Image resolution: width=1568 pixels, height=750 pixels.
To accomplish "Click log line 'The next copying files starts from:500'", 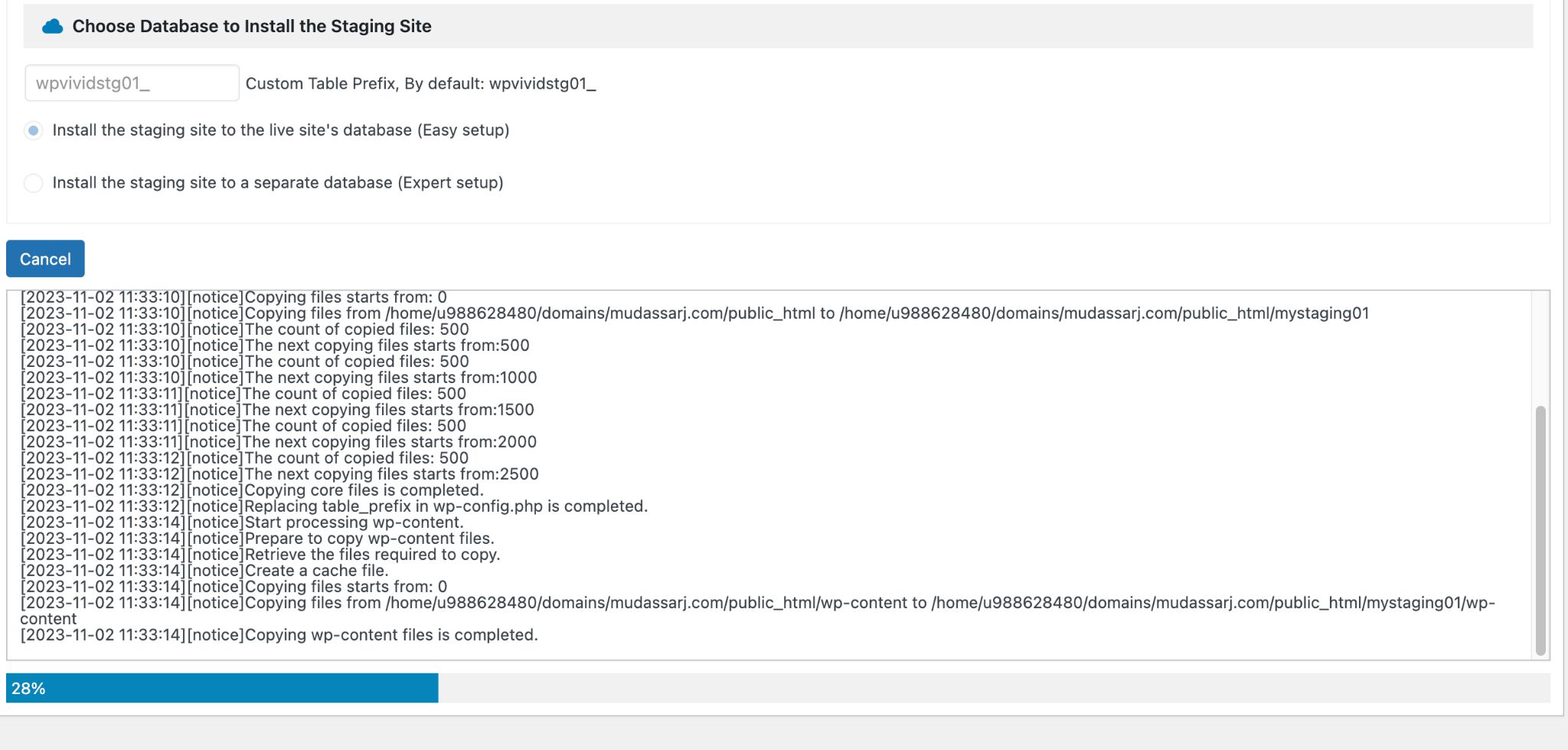I will coord(275,346).
